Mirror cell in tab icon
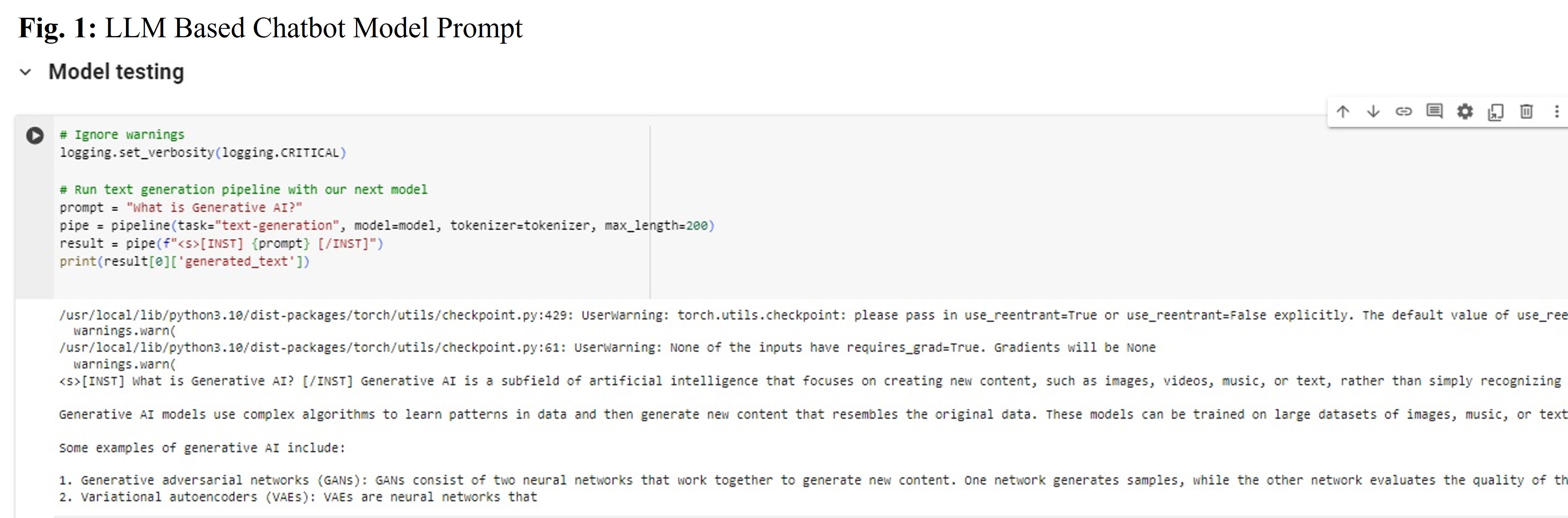Image resolution: width=1568 pixels, height=518 pixels. (1496, 112)
